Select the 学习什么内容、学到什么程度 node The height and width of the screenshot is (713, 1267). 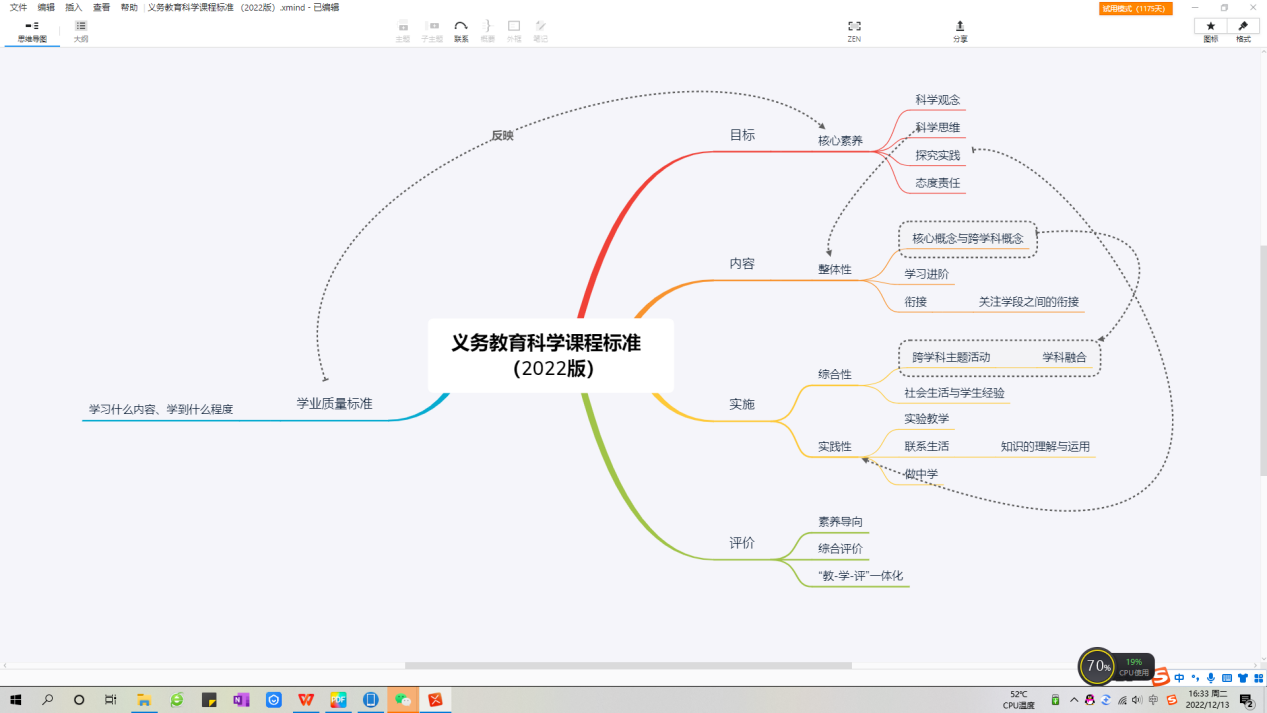(161, 409)
